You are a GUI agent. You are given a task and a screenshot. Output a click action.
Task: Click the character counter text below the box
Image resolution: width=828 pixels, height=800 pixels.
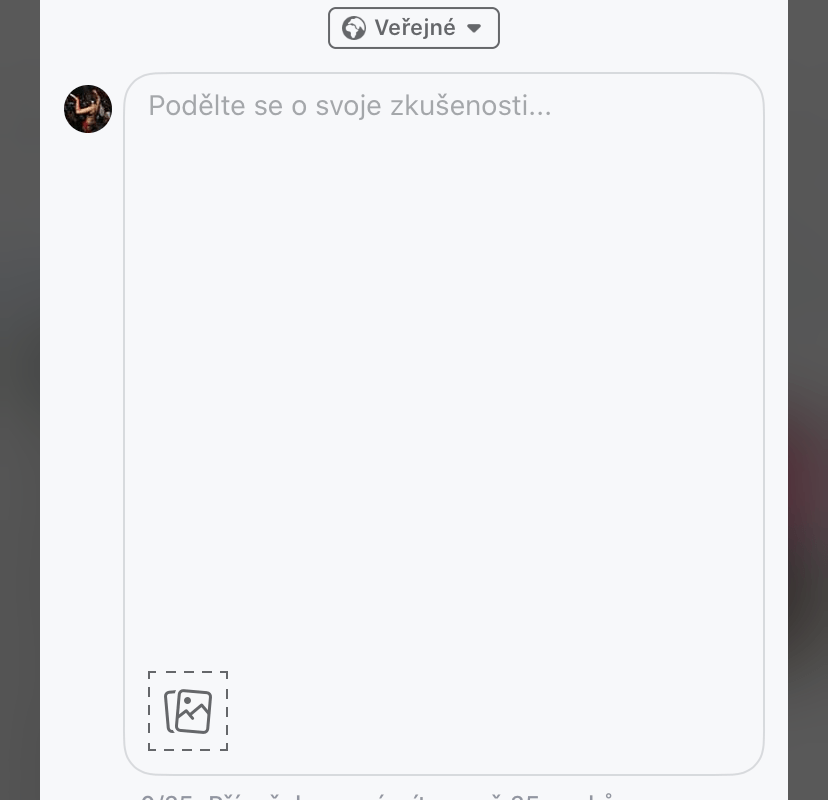click(378, 796)
